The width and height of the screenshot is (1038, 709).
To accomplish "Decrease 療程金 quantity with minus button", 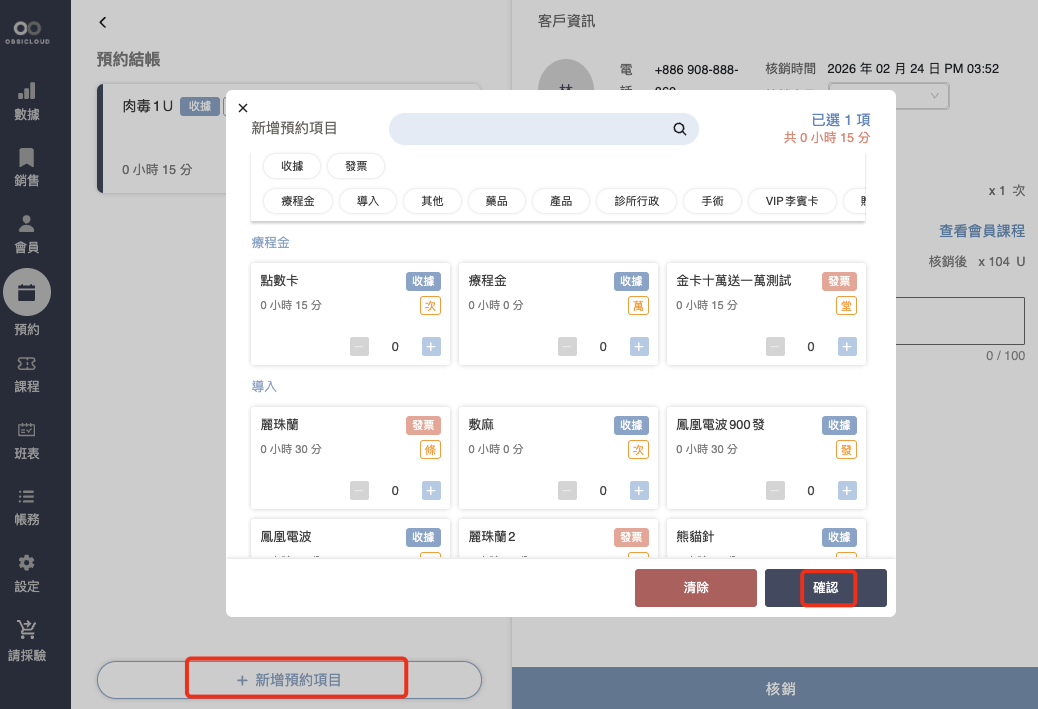I will 567,347.
